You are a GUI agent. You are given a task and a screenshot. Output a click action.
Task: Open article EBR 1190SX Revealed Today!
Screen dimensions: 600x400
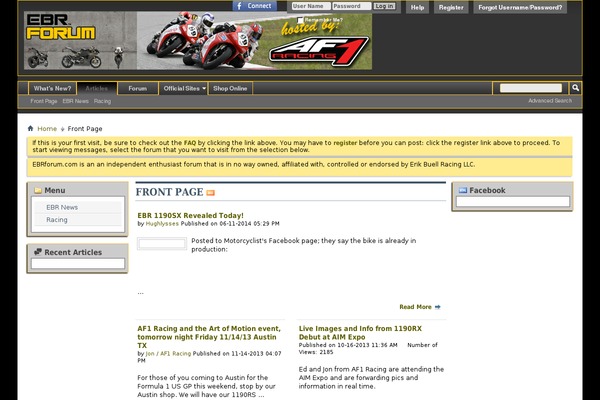(191, 216)
